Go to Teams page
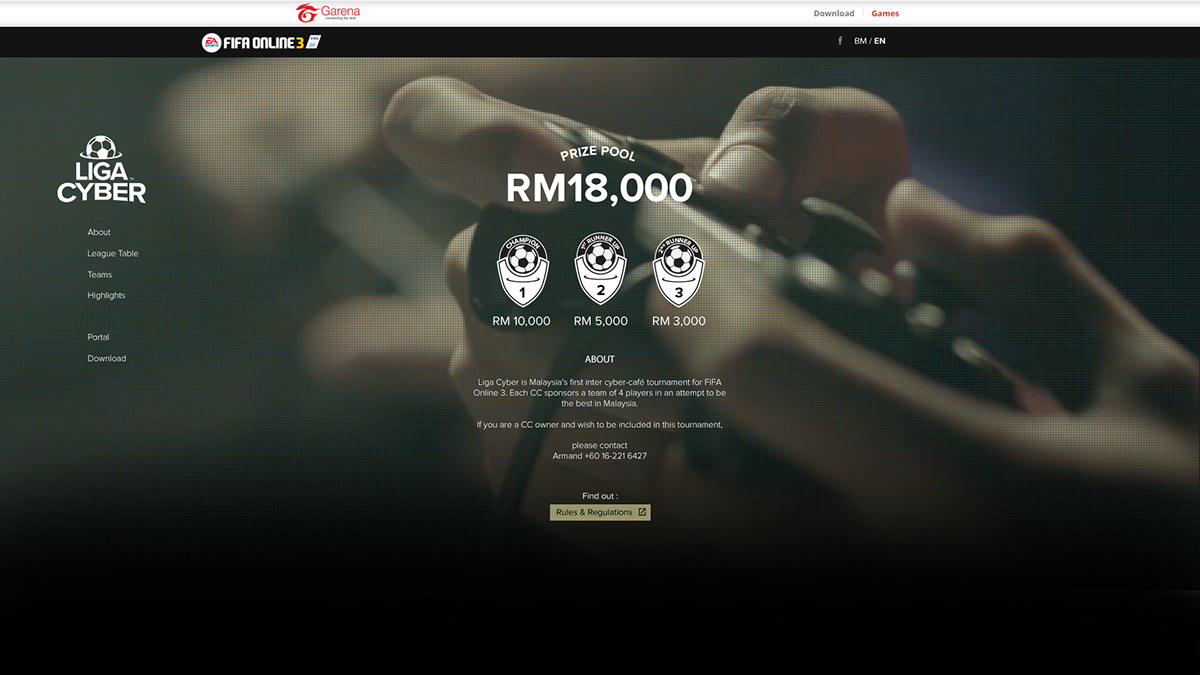 pyautogui.click(x=100, y=274)
